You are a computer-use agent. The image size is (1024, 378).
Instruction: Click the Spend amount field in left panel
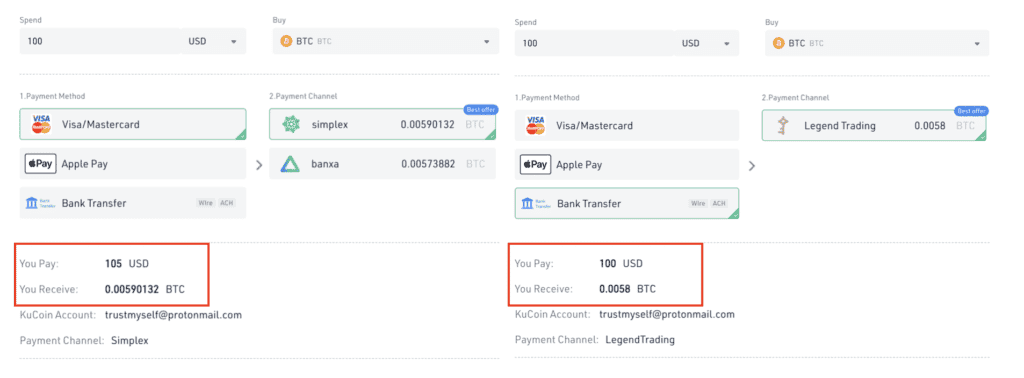(x=100, y=41)
